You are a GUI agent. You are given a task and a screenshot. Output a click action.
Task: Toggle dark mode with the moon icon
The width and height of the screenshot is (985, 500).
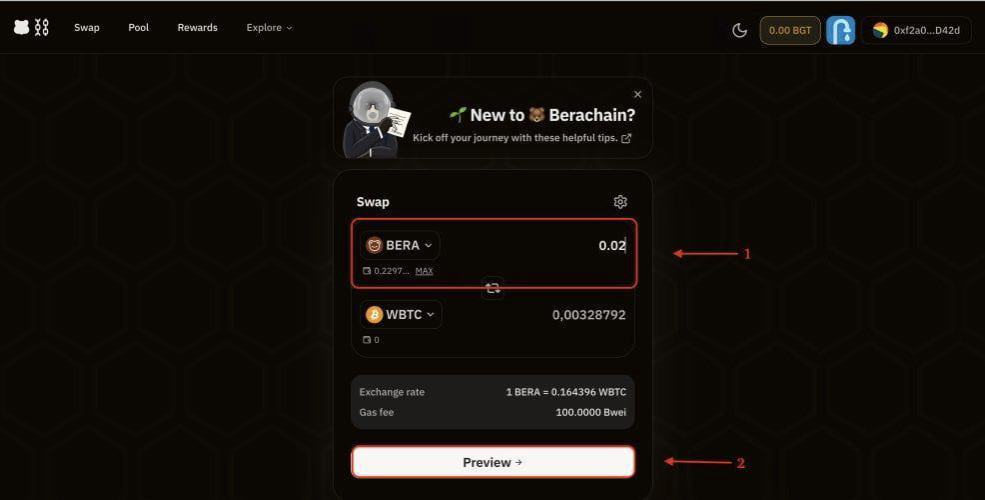(x=740, y=30)
